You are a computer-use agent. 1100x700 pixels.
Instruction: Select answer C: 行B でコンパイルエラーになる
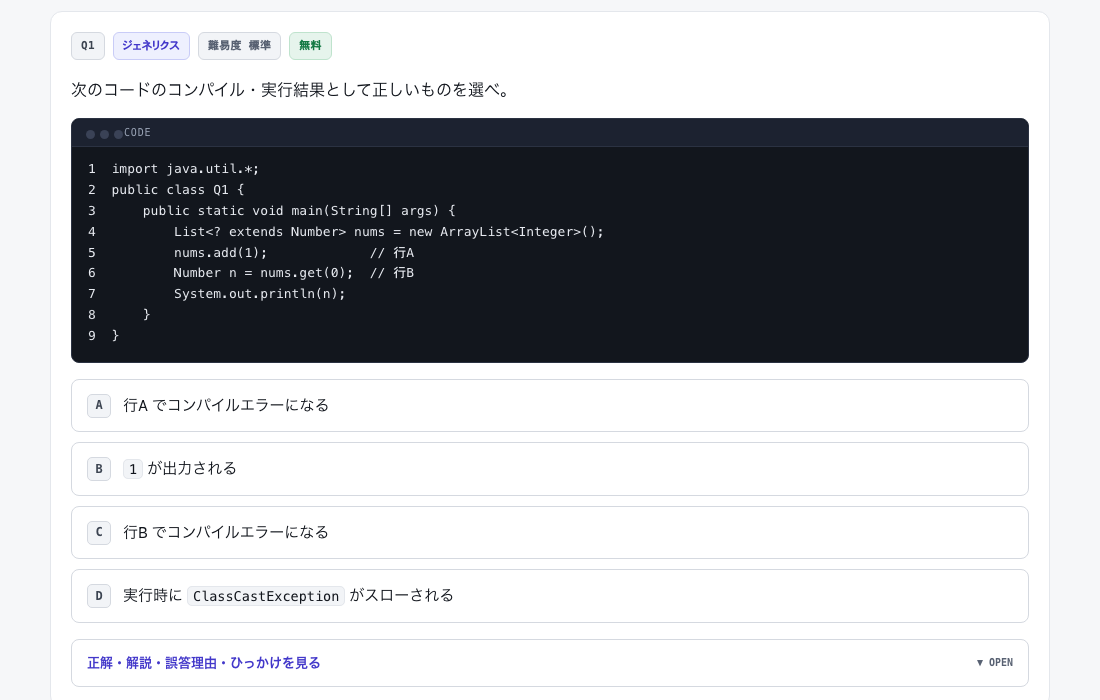click(549, 532)
